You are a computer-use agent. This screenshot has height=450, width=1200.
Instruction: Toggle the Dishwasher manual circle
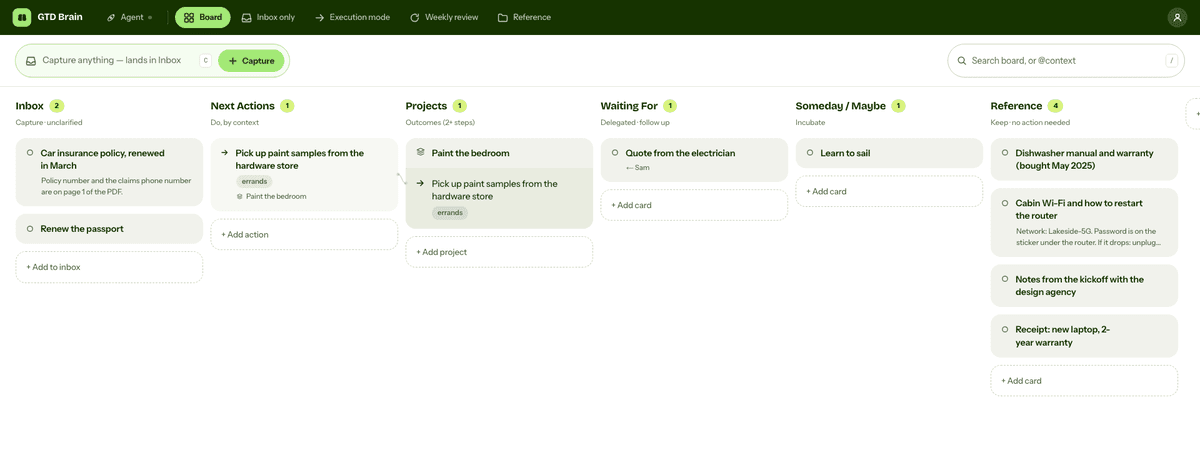pyautogui.click(x=1005, y=153)
